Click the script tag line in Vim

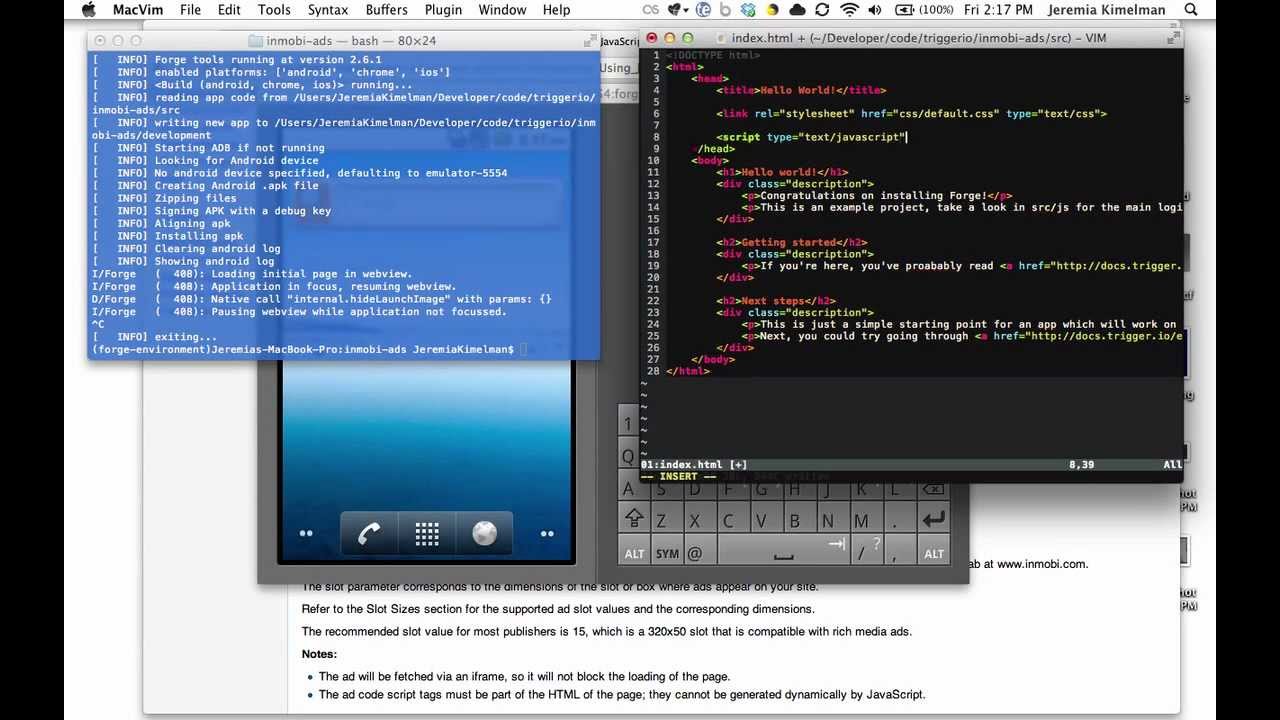810,137
